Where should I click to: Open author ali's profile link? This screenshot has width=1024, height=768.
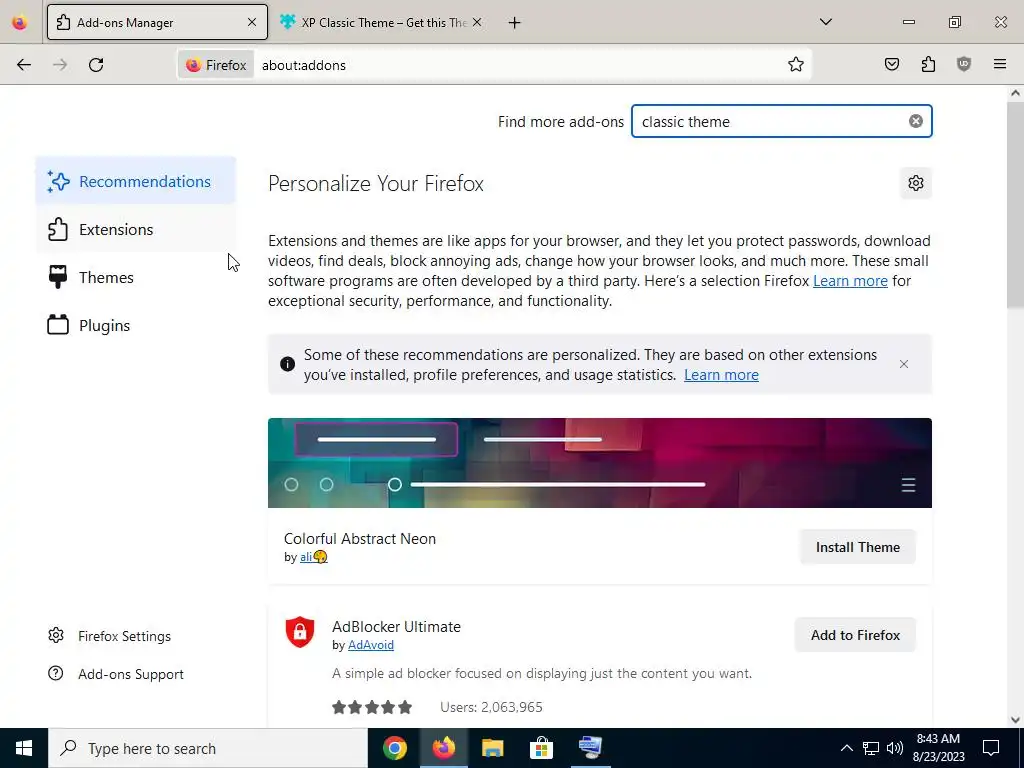point(313,557)
